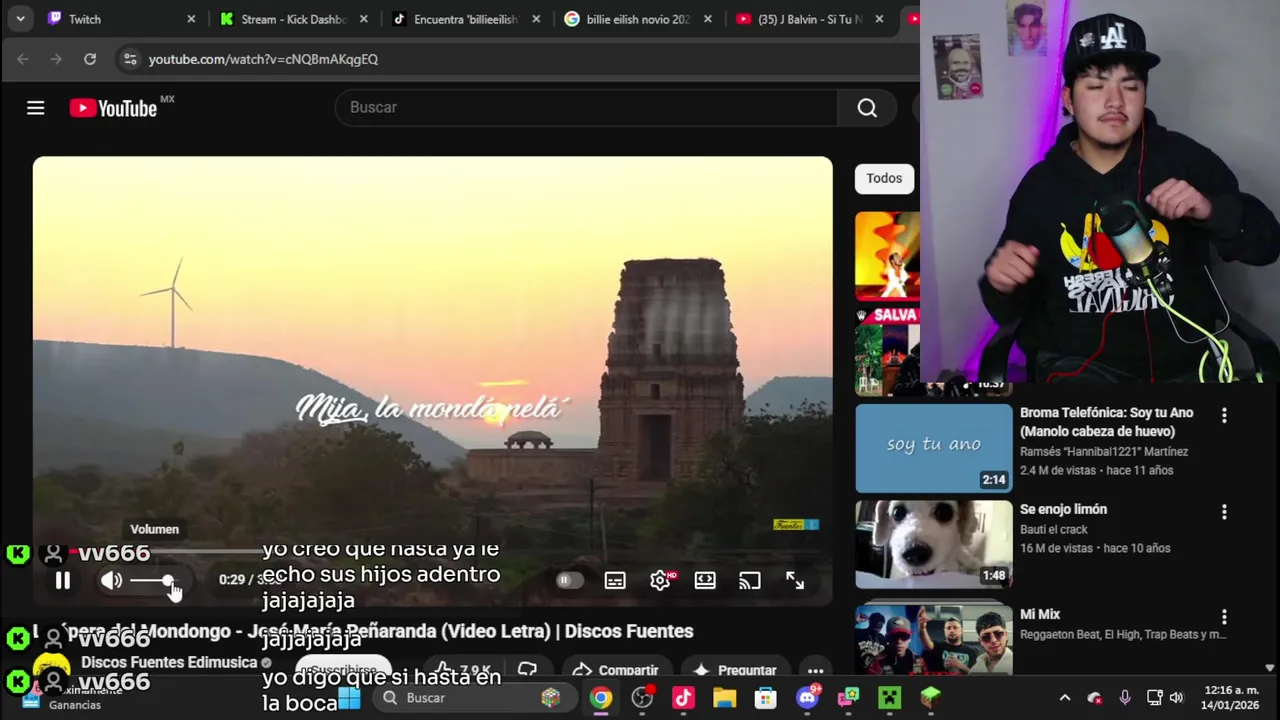Click the microphone icon in the system tray
Image resolution: width=1280 pixels, height=720 pixels.
tap(1125, 698)
